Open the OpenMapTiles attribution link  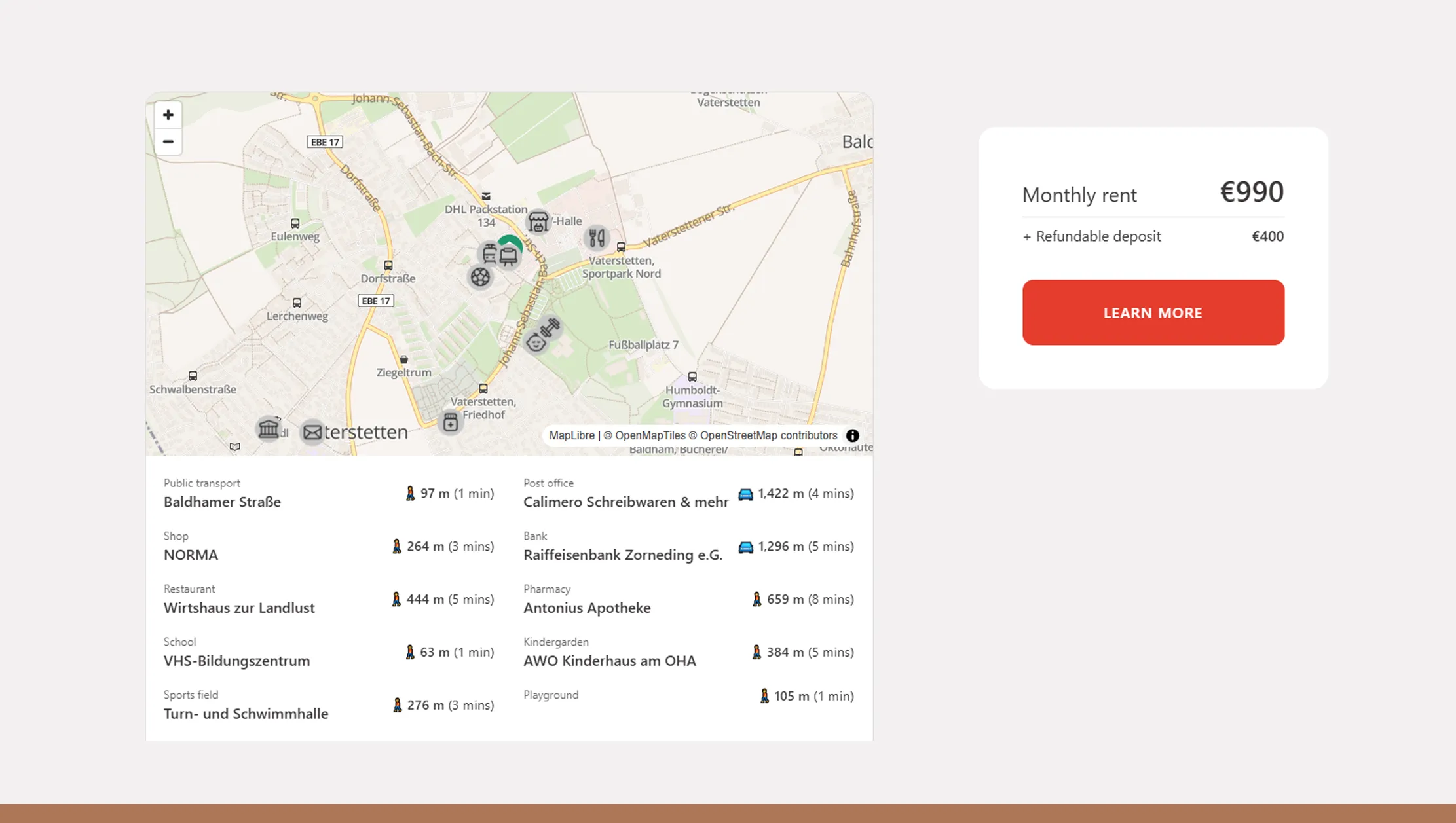pyautogui.click(x=650, y=435)
